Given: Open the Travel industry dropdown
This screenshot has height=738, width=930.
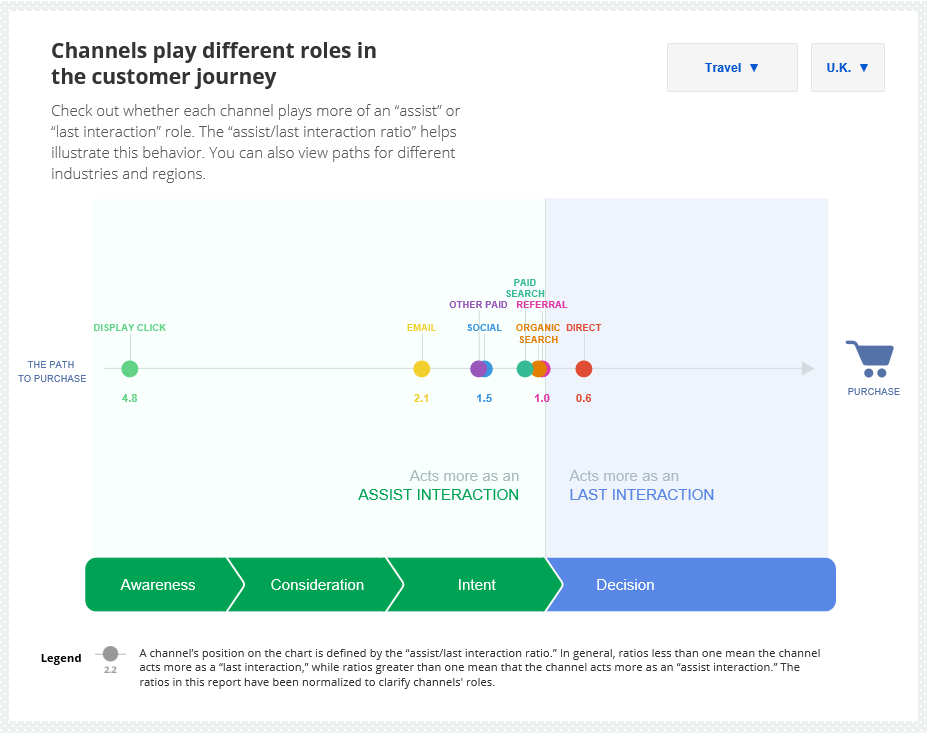Looking at the screenshot, I should (731, 67).
